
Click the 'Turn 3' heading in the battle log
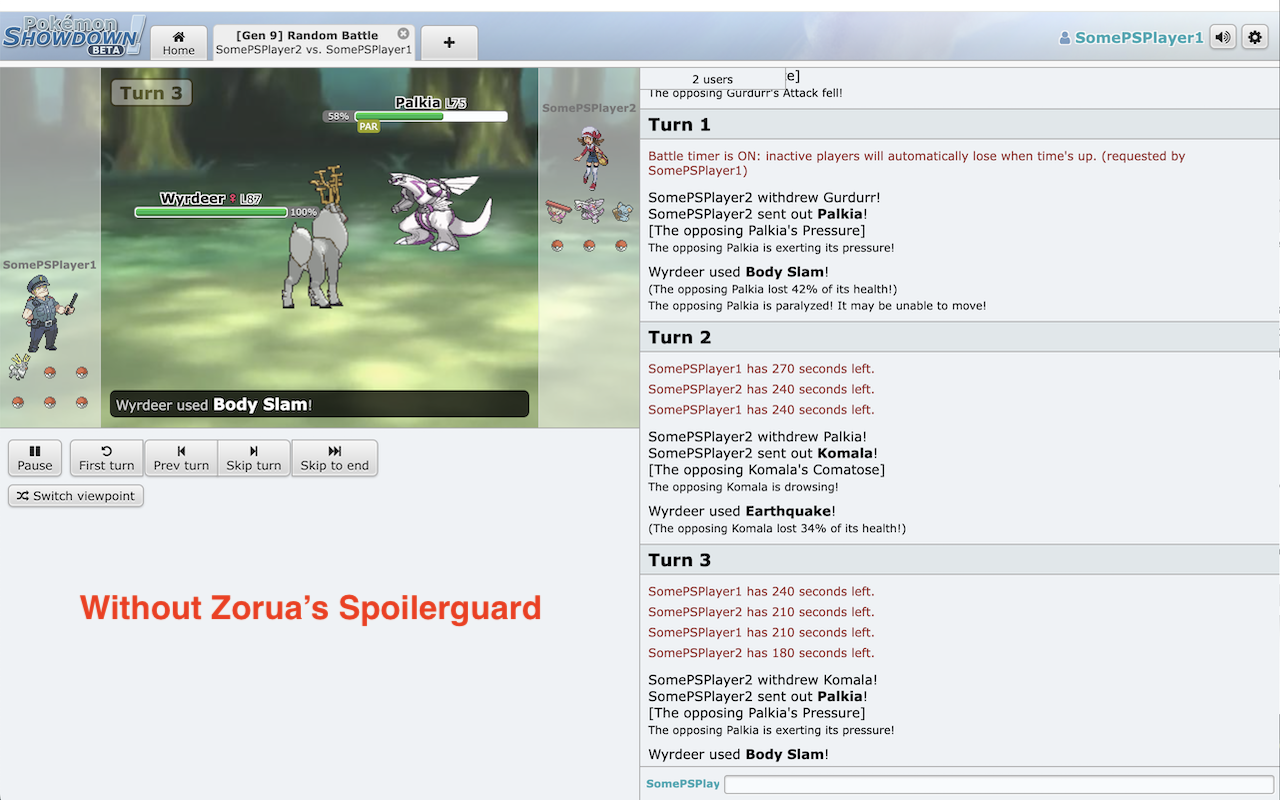[679, 561]
